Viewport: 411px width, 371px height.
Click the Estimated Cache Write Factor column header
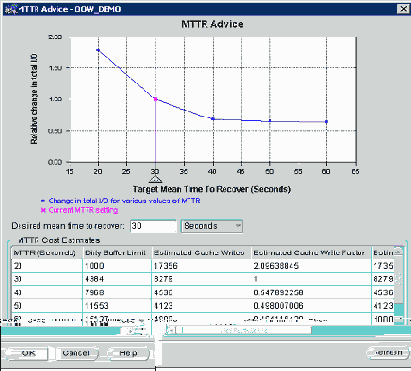(311, 253)
